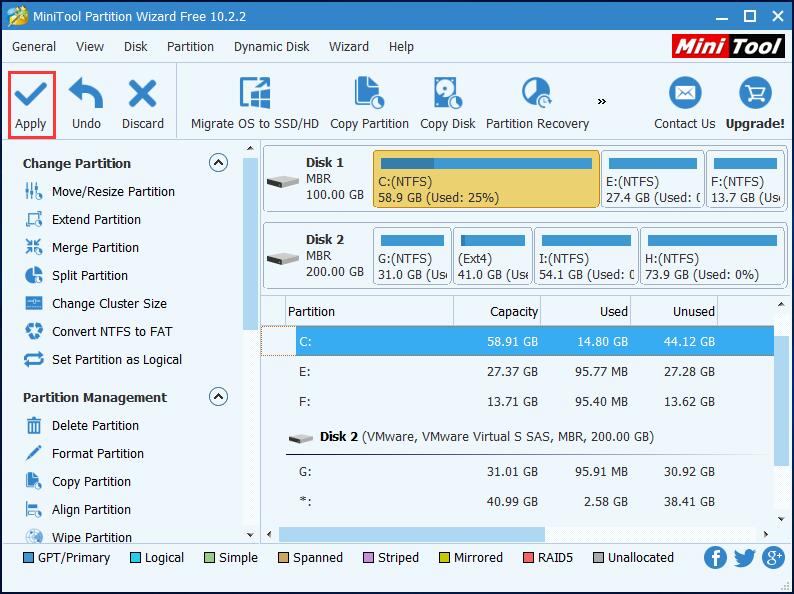The image size is (794, 594).
Task: Select Format Partition action
Action: [x=84, y=453]
